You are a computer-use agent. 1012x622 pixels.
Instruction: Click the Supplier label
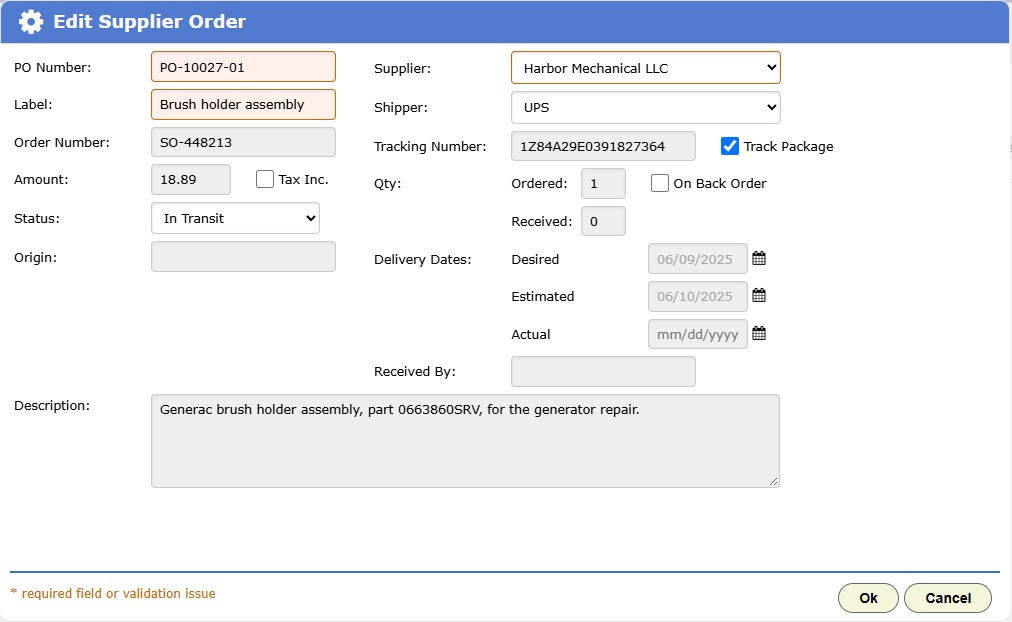click(x=403, y=68)
